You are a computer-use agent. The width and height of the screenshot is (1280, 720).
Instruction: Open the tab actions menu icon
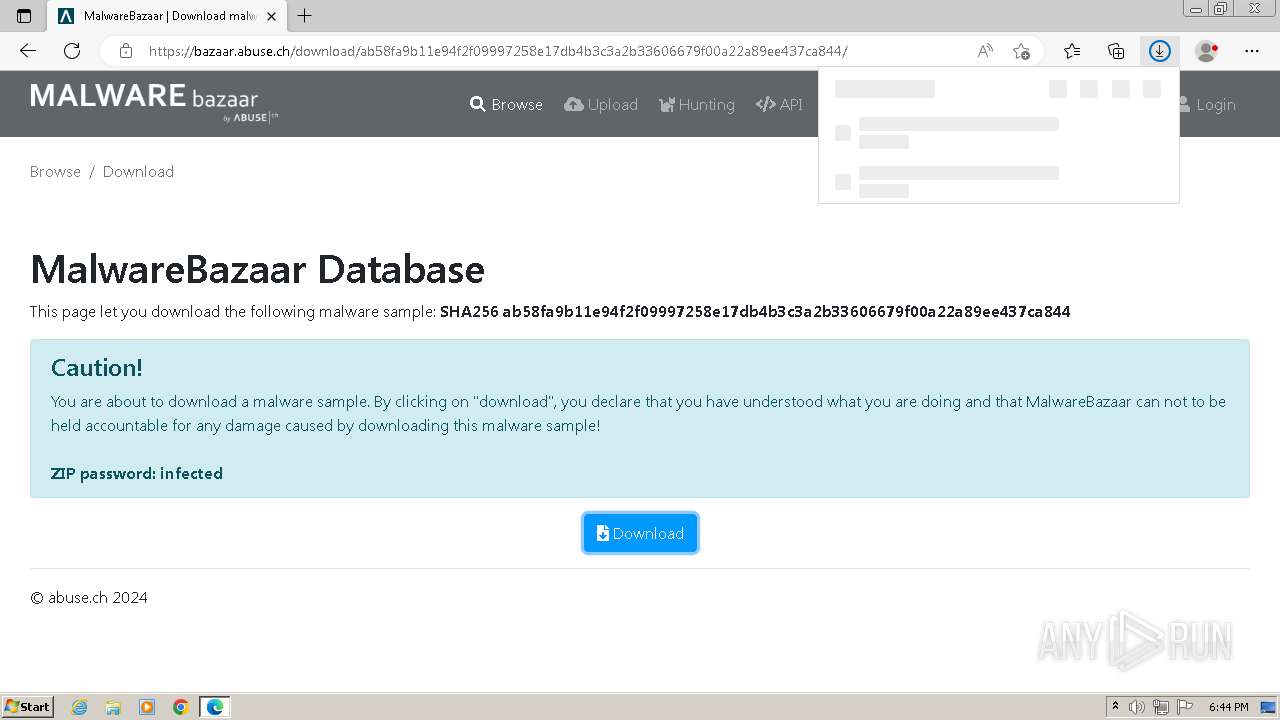pyautogui.click(x=24, y=16)
